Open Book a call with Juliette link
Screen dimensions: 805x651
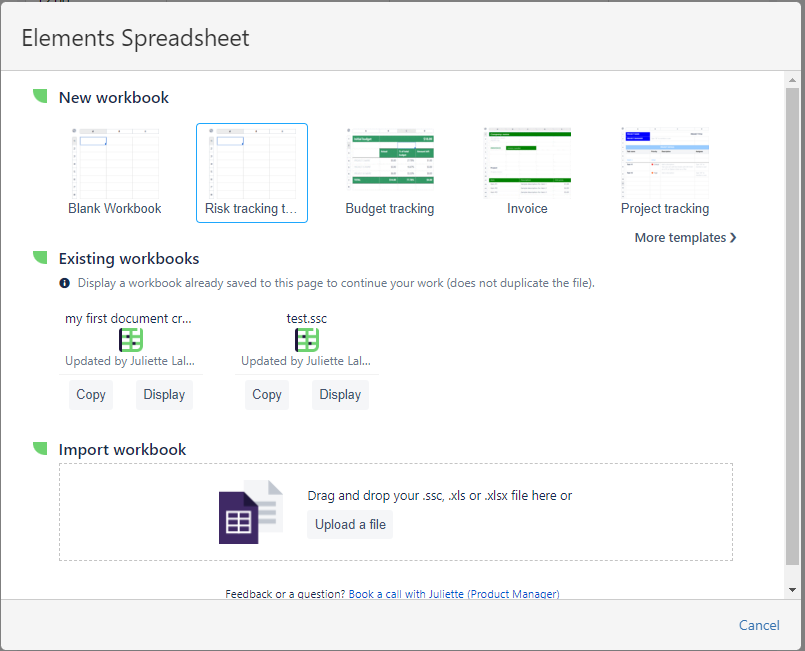pos(454,594)
